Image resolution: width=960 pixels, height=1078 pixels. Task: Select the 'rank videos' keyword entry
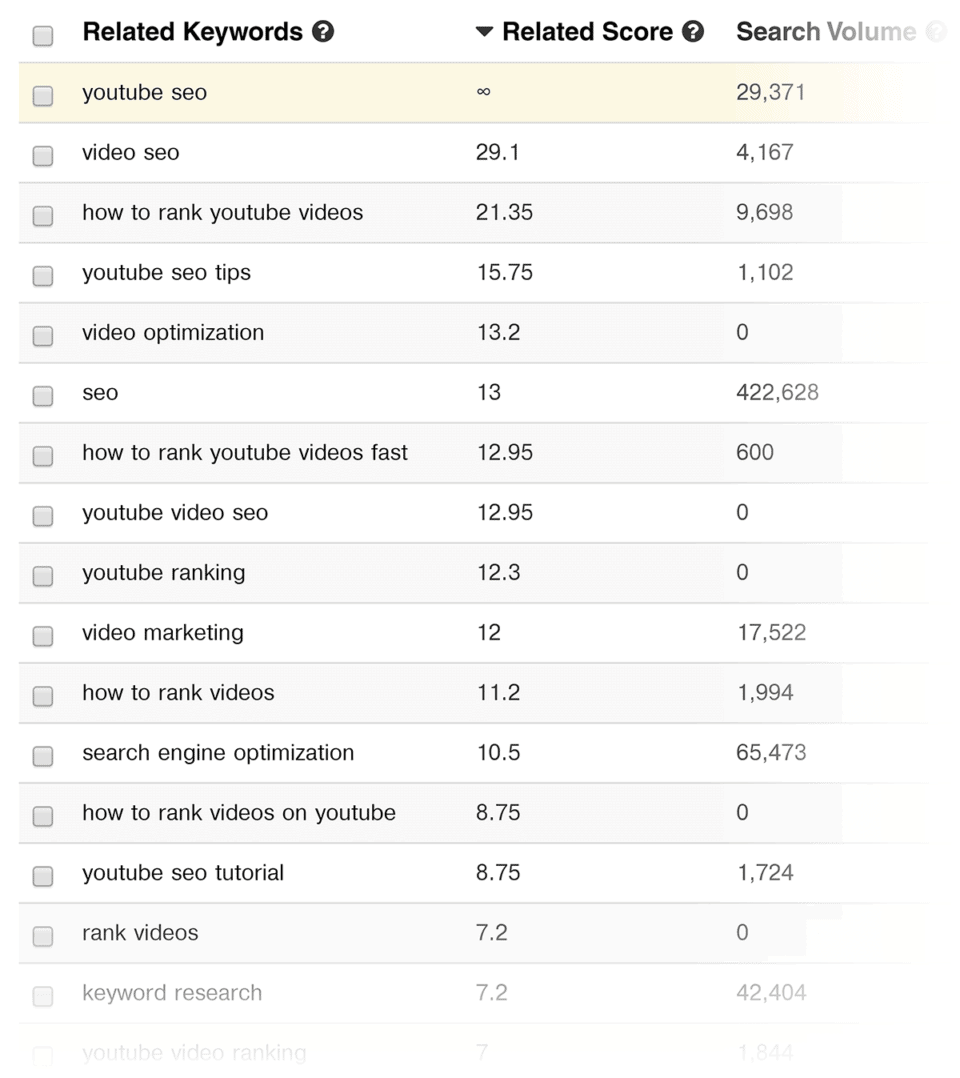tap(139, 932)
